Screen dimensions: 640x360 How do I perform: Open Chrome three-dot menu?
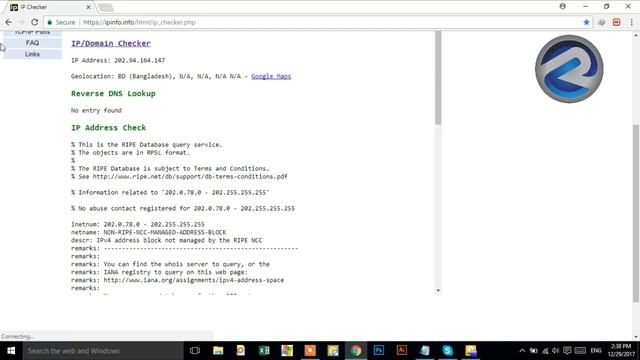(x=631, y=22)
